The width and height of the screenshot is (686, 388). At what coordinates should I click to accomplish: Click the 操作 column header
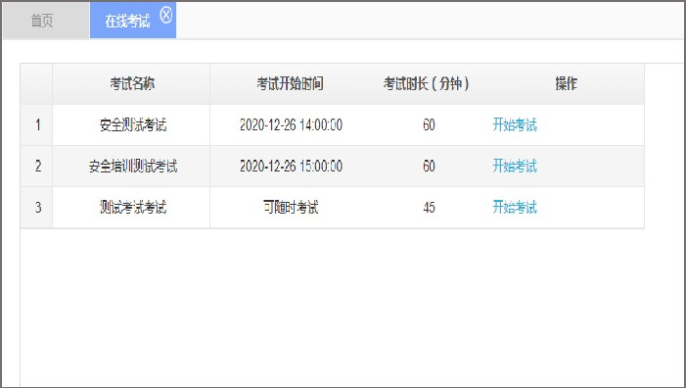click(x=566, y=84)
